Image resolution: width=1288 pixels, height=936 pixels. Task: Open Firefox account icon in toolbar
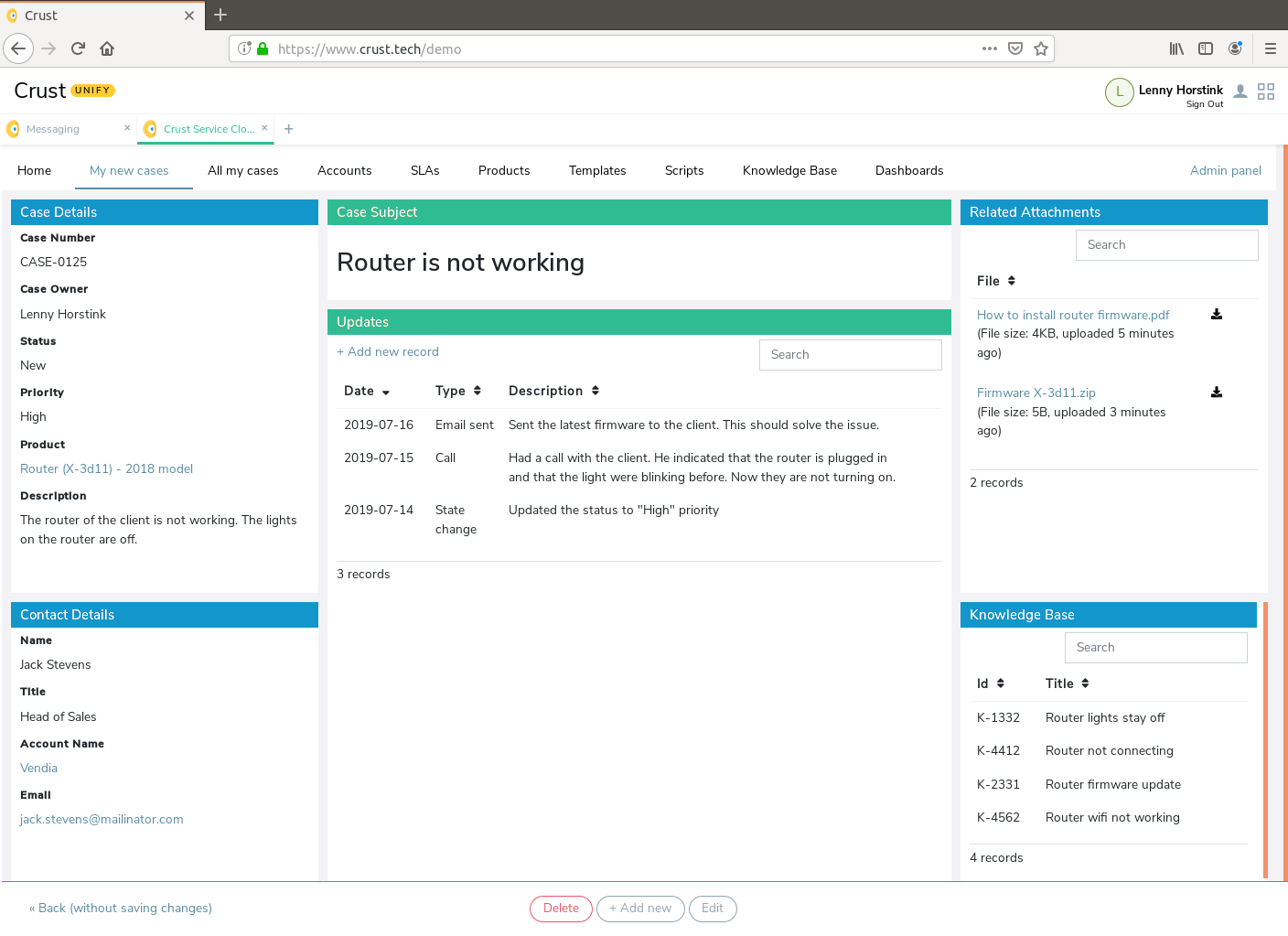click(x=1235, y=48)
